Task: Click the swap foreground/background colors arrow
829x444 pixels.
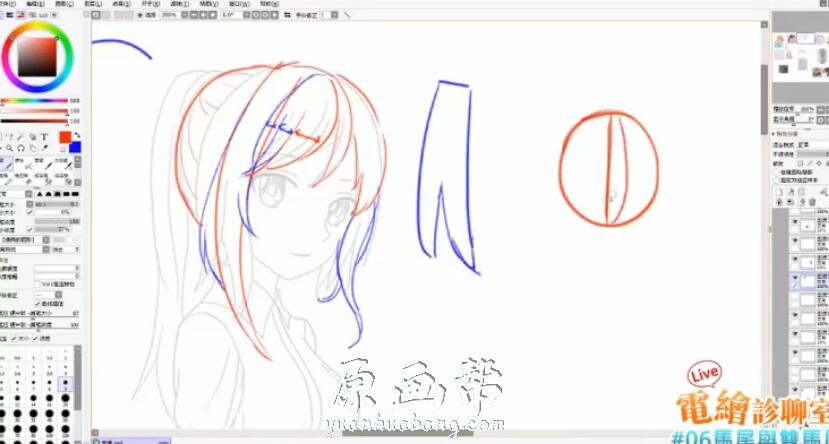Action: click(78, 136)
